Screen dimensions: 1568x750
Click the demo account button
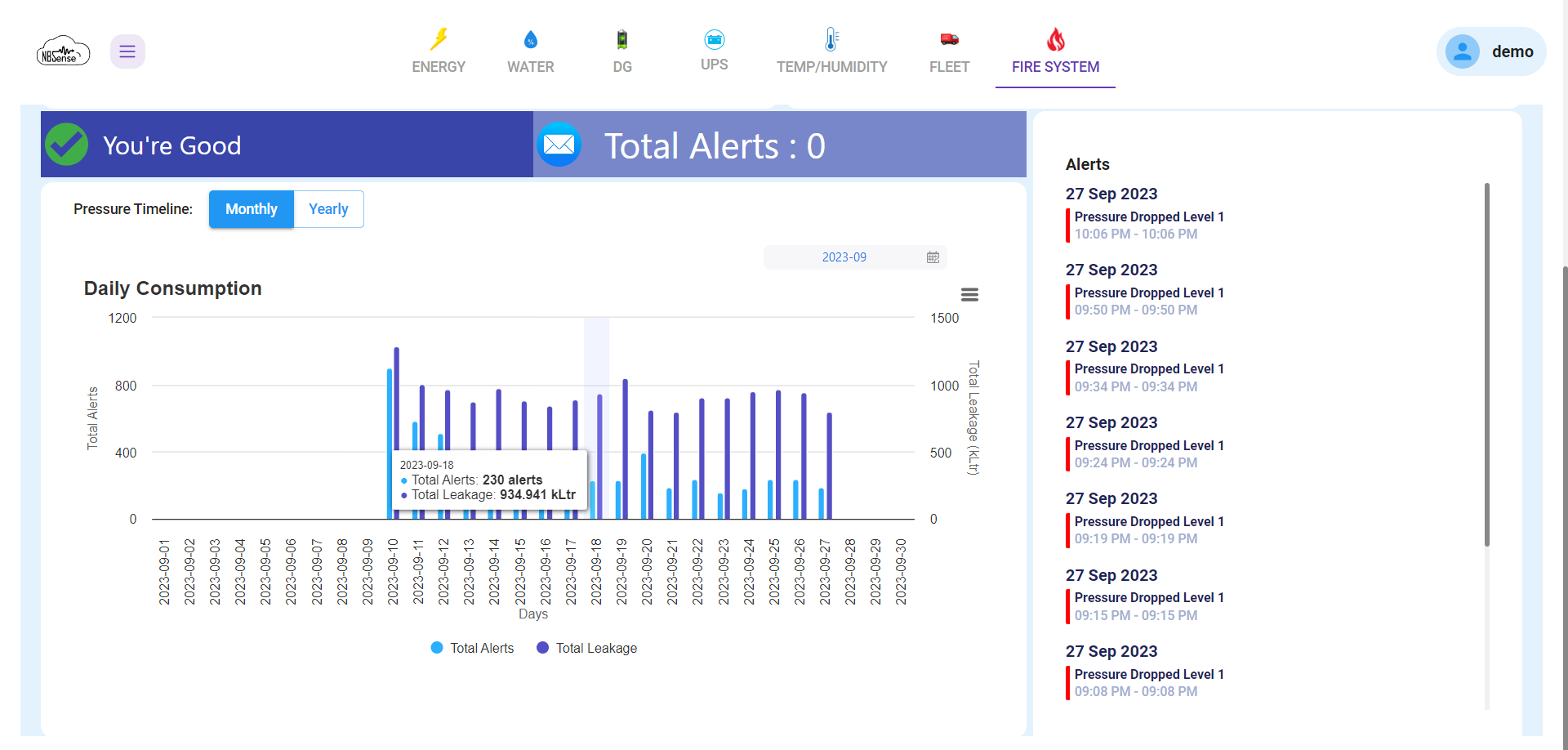coord(1491,51)
